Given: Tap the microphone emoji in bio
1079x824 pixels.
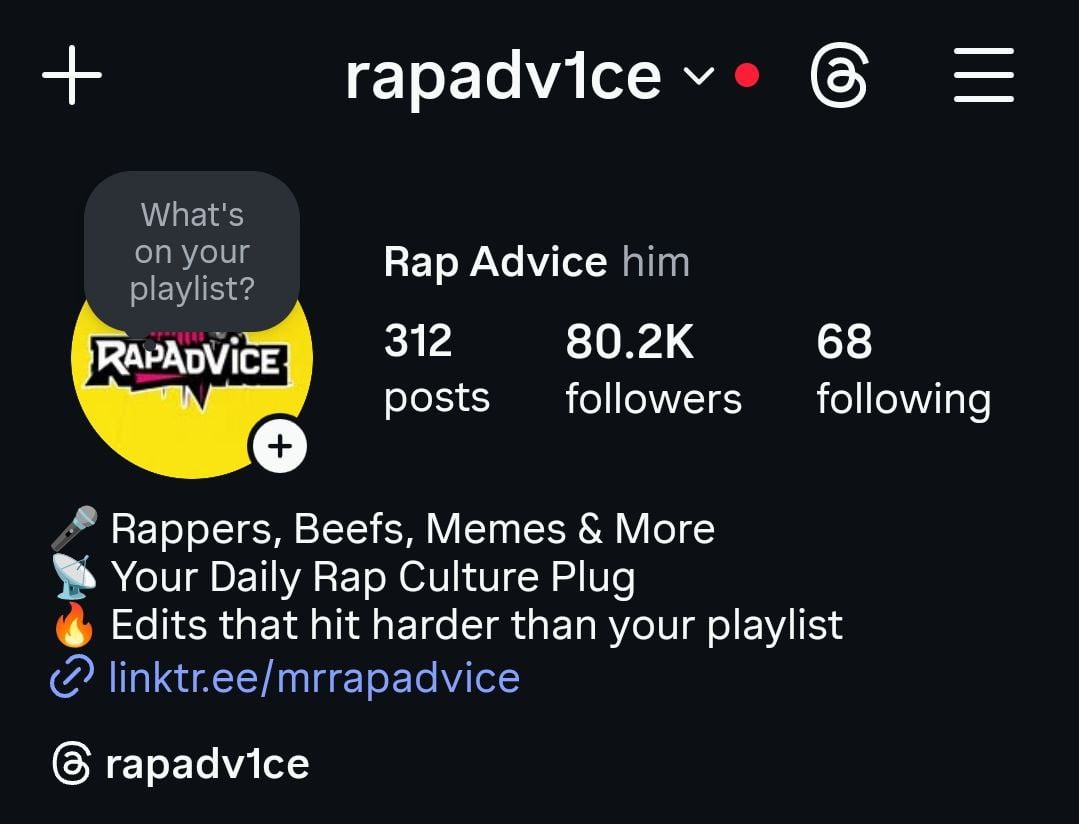Looking at the screenshot, I should pos(74,529).
